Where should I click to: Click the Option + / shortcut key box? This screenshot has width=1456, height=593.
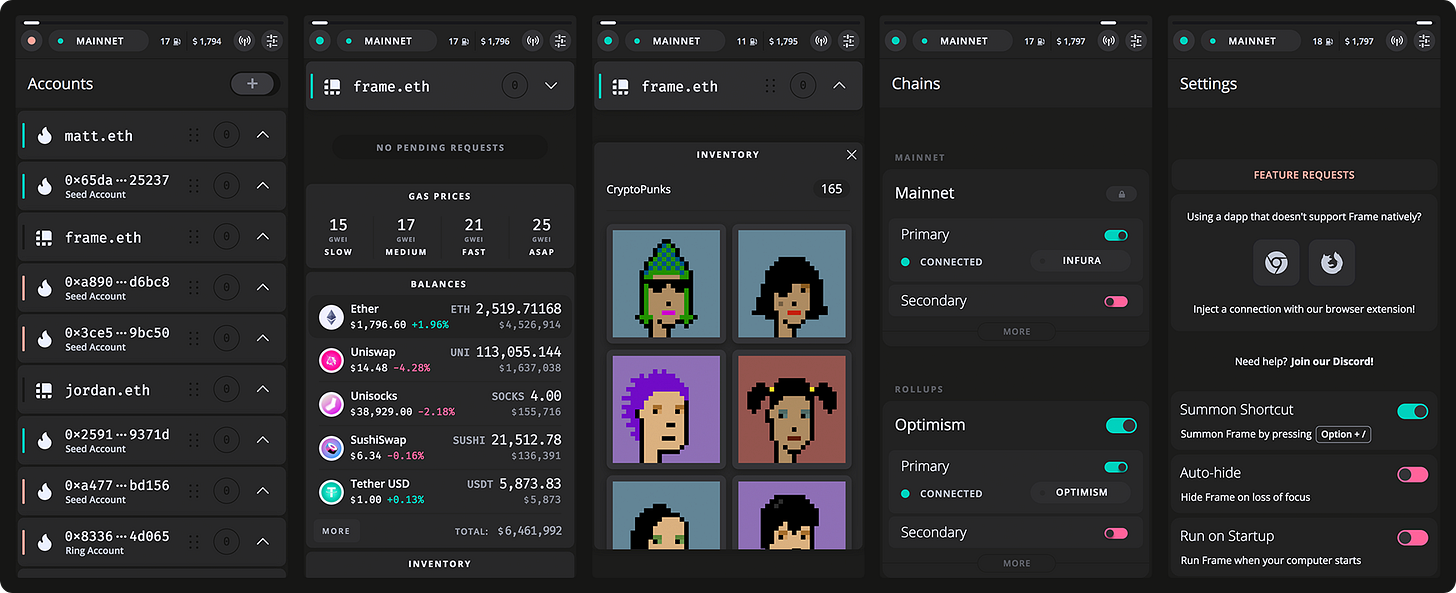(x=1343, y=434)
